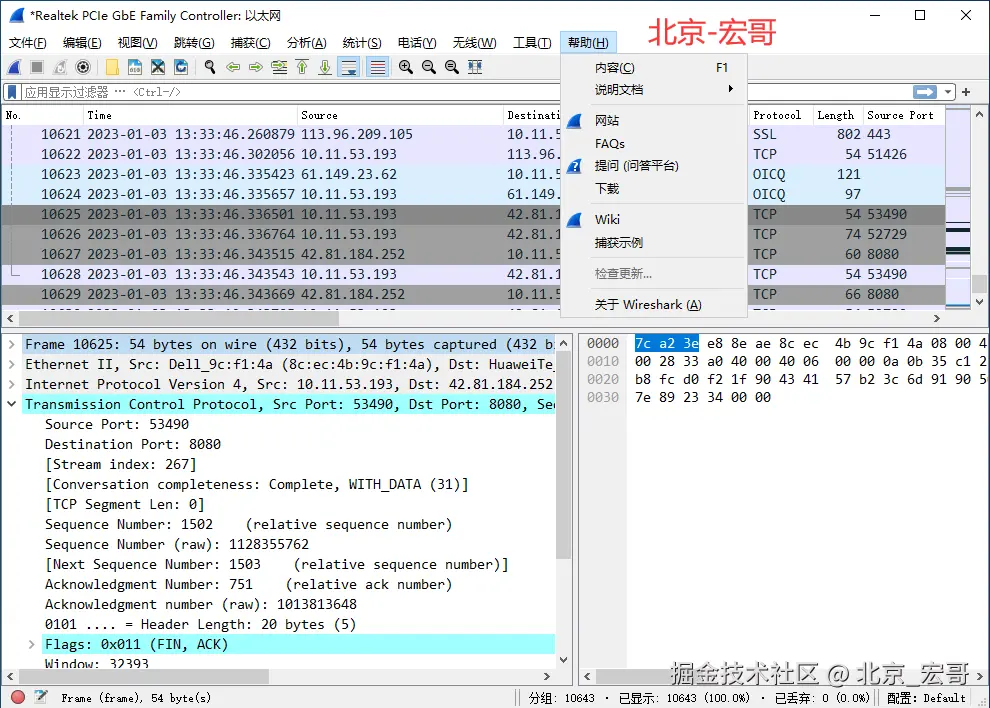Click 配置: Default profile in status bar
990x708 pixels.
[926, 698]
